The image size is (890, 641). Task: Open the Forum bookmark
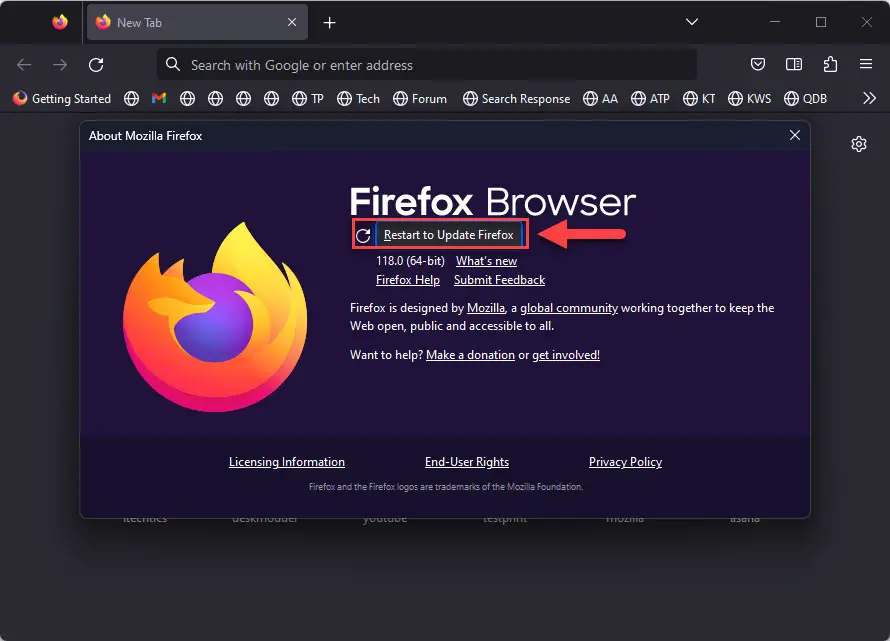click(420, 99)
